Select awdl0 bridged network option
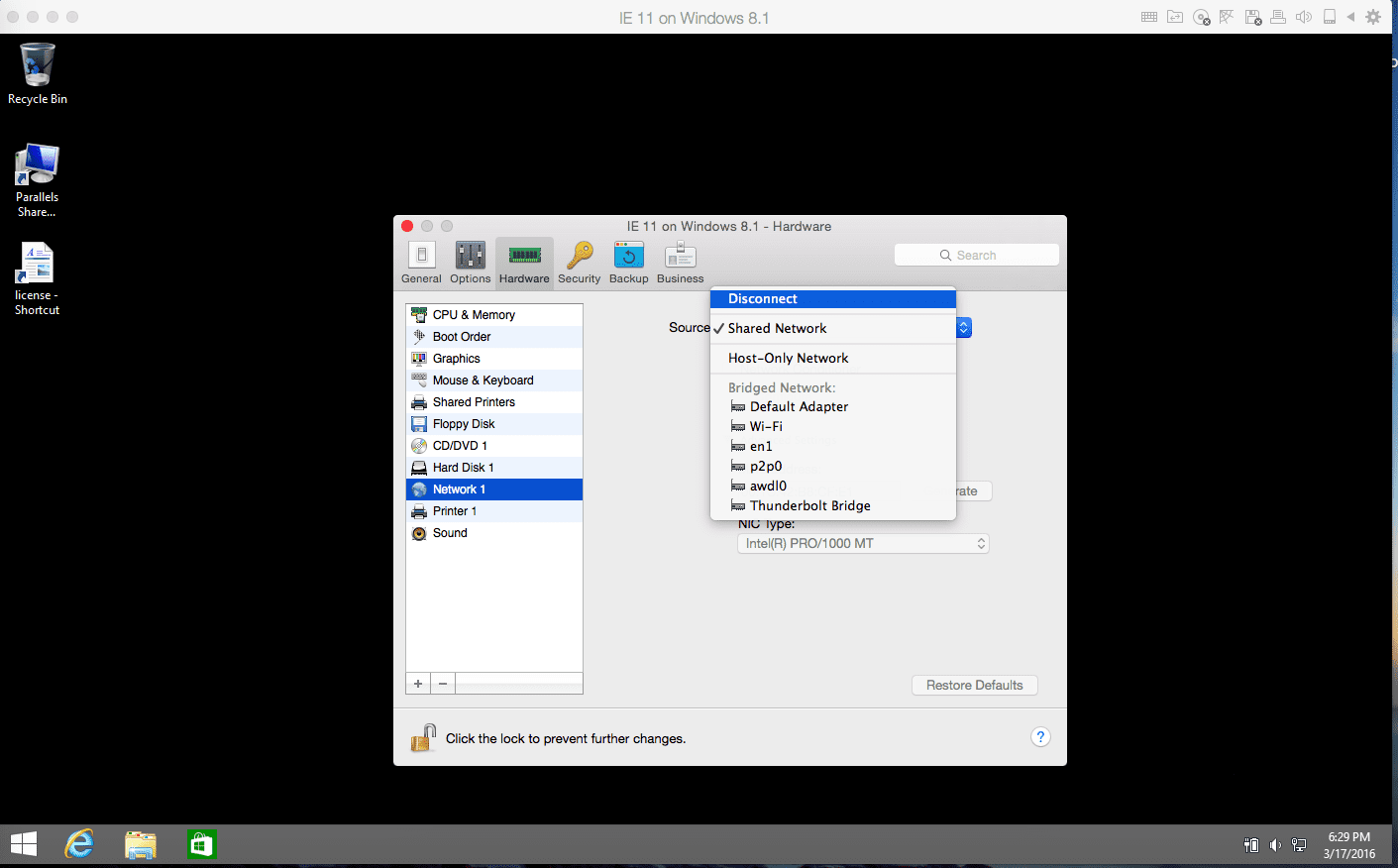The image size is (1398, 868). [x=833, y=486]
